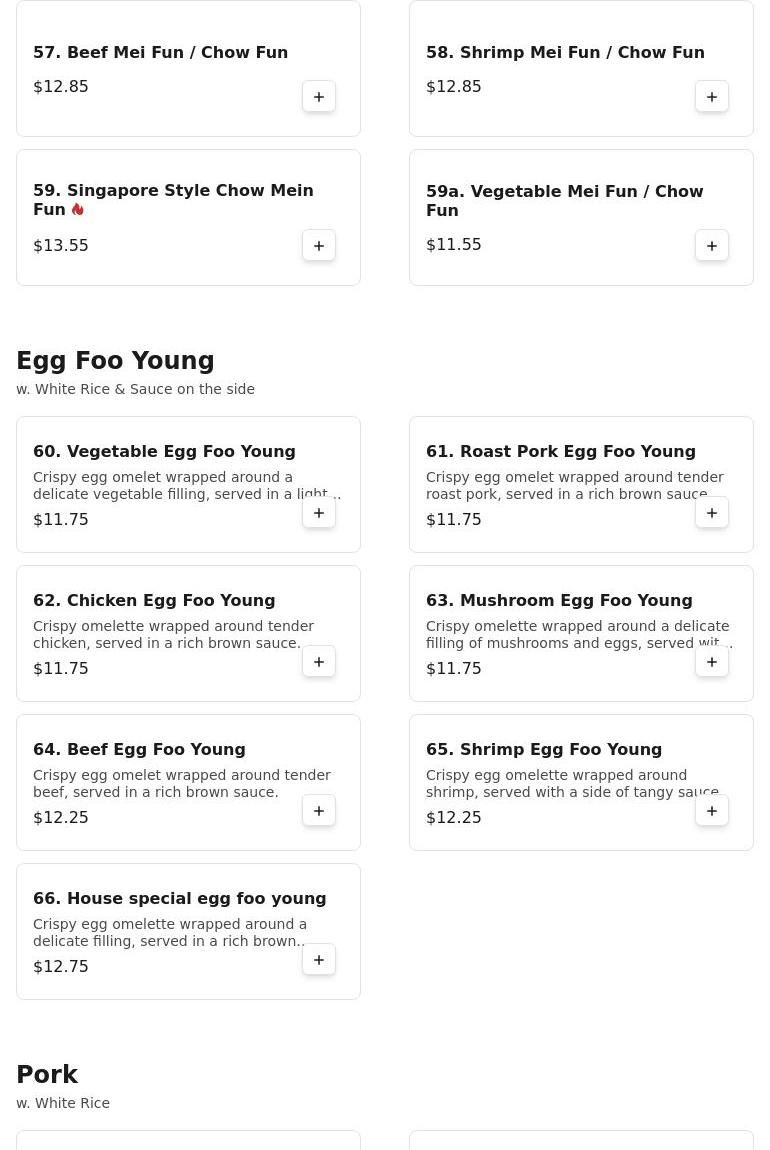Viewport: 770px width, 1150px height.
Task: Add Mushroom Egg Foo Young with plus icon
Action: [711, 662]
